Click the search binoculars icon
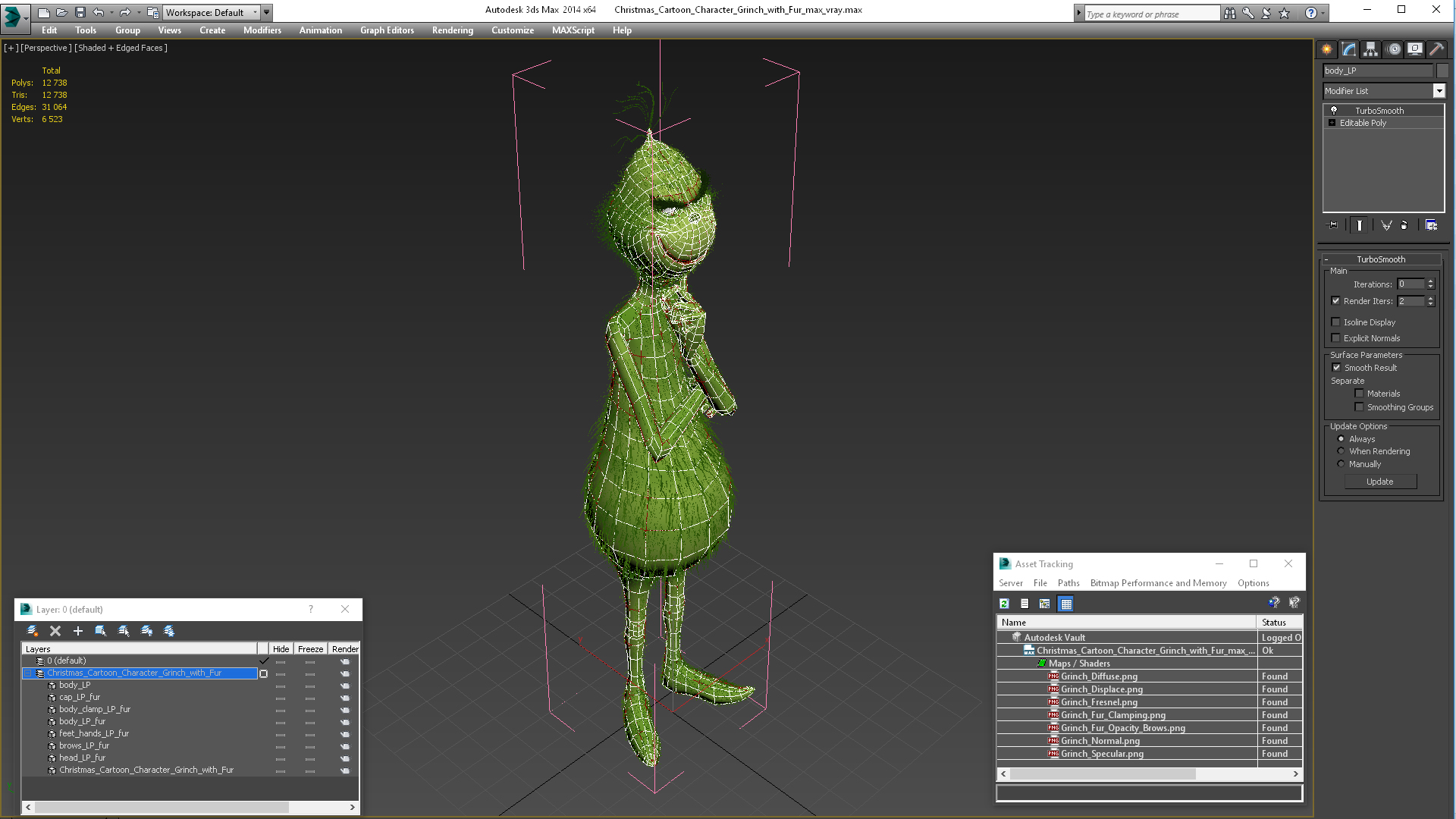Viewport: 1456px width, 819px height. coord(1229,13)
